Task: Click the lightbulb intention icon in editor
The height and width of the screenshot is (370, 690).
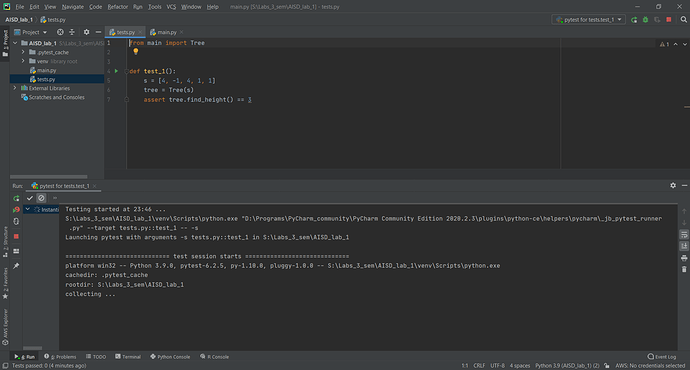Action: (136, 51)
